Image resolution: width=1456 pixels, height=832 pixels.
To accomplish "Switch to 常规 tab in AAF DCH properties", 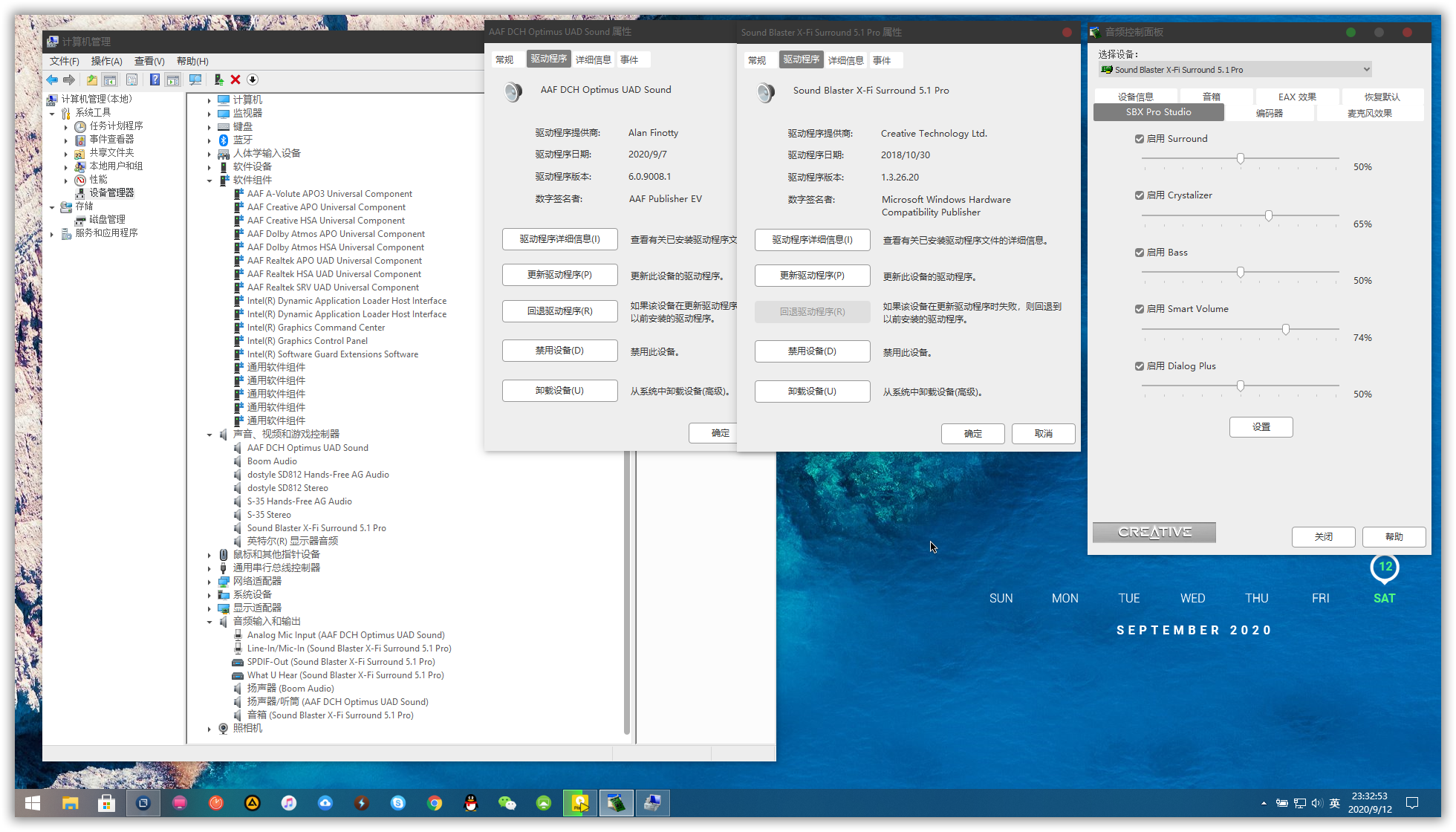I will [504, 59].
